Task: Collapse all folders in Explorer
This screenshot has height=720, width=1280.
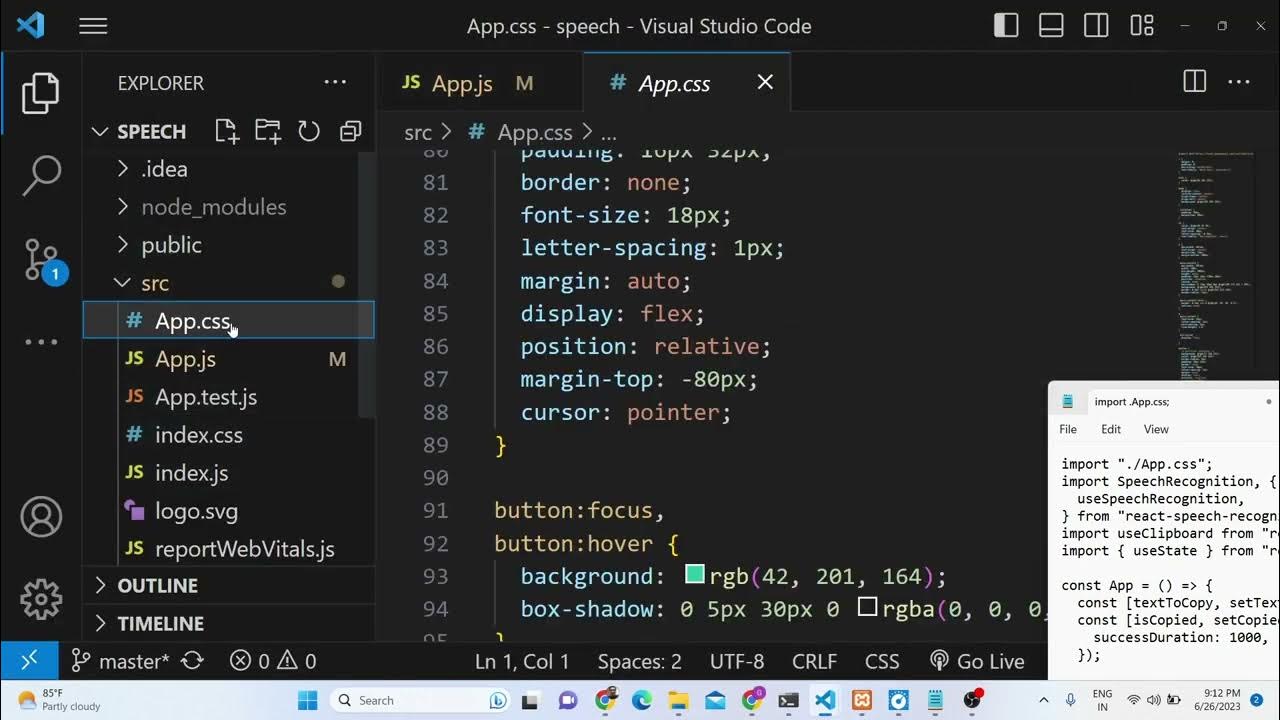Action: [x=350, y=131]
